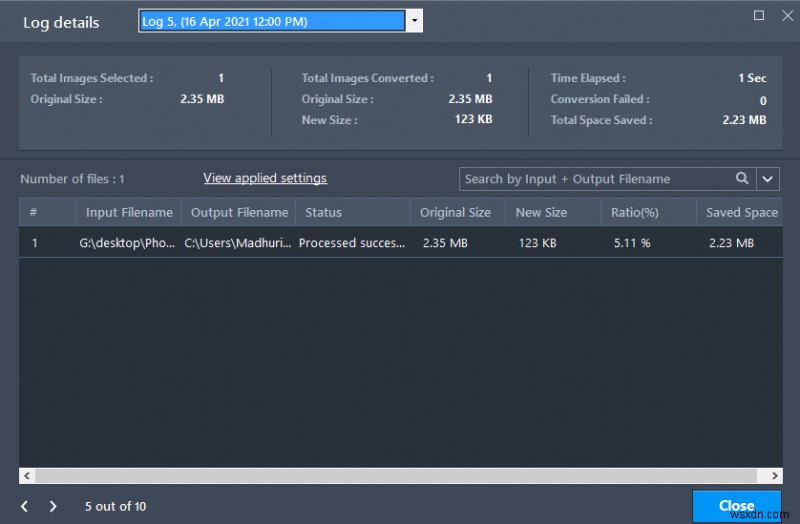Select the G:\desktop\Pho... input filename cell
The width and height of the screenshot is (800, 524).
[127, 243]
